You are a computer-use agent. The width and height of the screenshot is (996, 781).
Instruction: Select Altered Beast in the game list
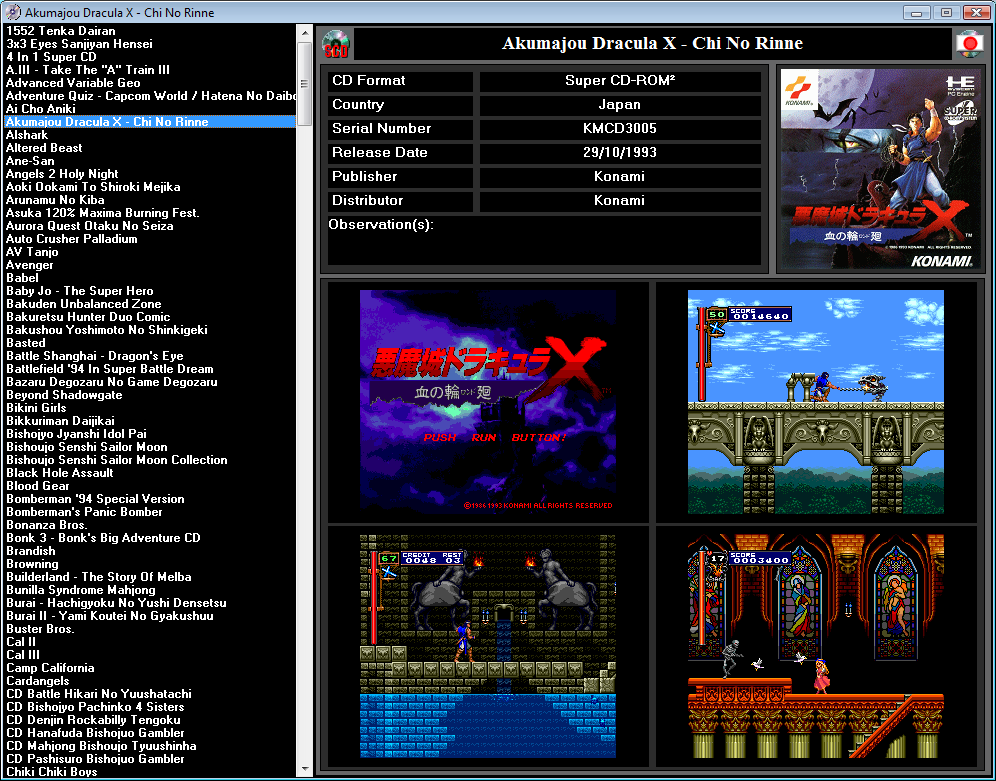click(x=44, y=148)
